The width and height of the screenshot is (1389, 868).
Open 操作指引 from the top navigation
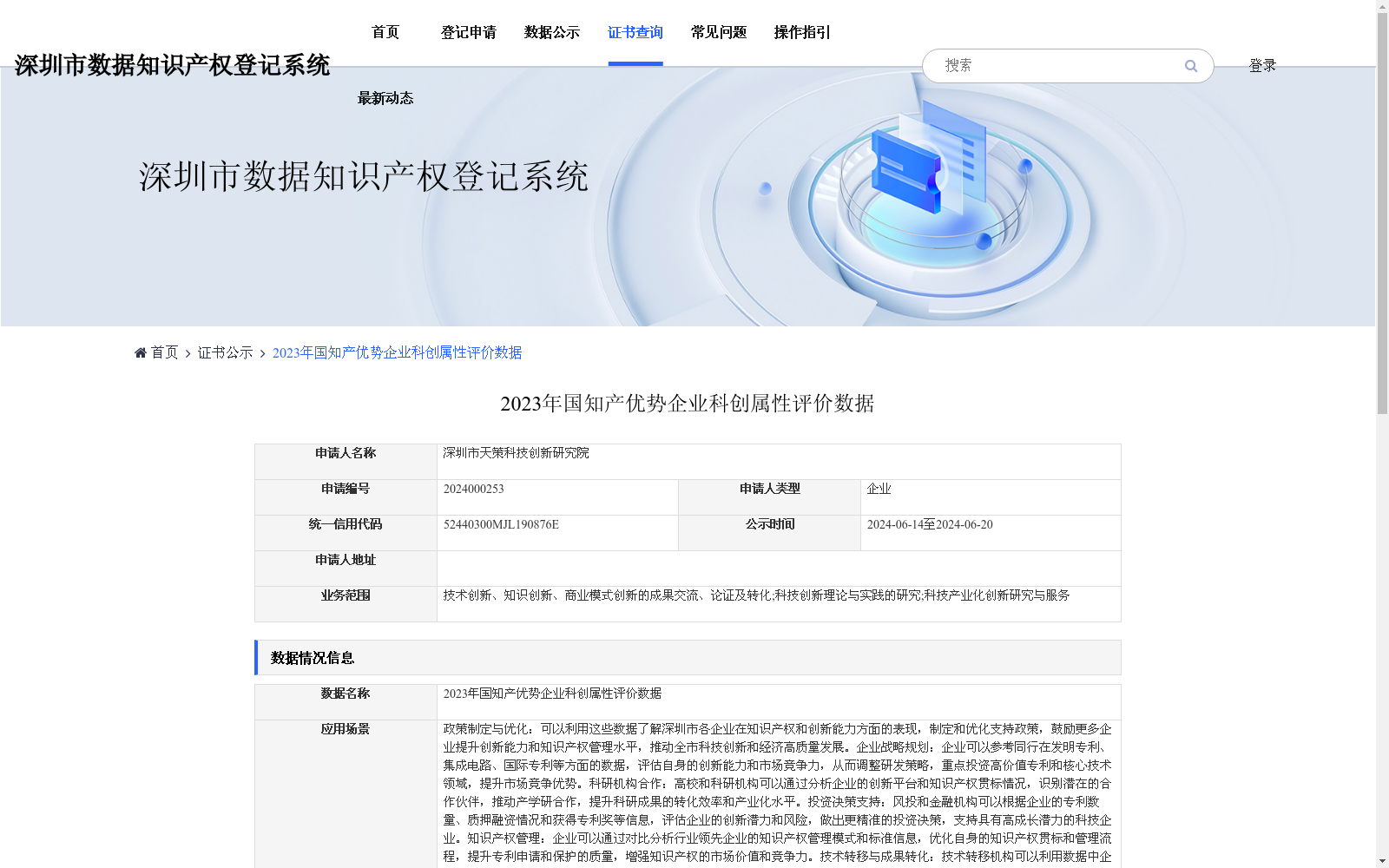tap(802, 32)
